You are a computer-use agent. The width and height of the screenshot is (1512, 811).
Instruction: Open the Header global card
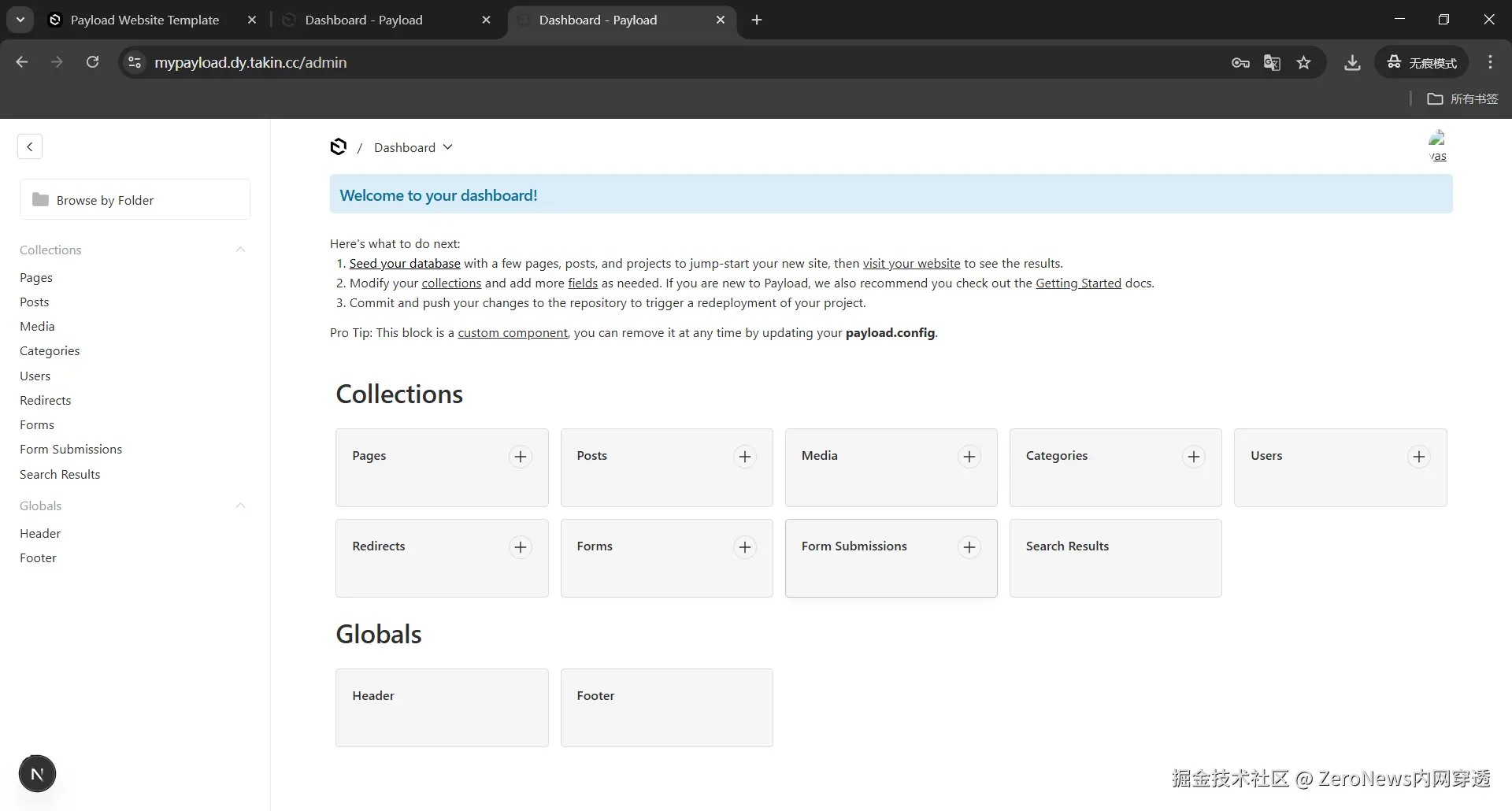coord(442,707)
